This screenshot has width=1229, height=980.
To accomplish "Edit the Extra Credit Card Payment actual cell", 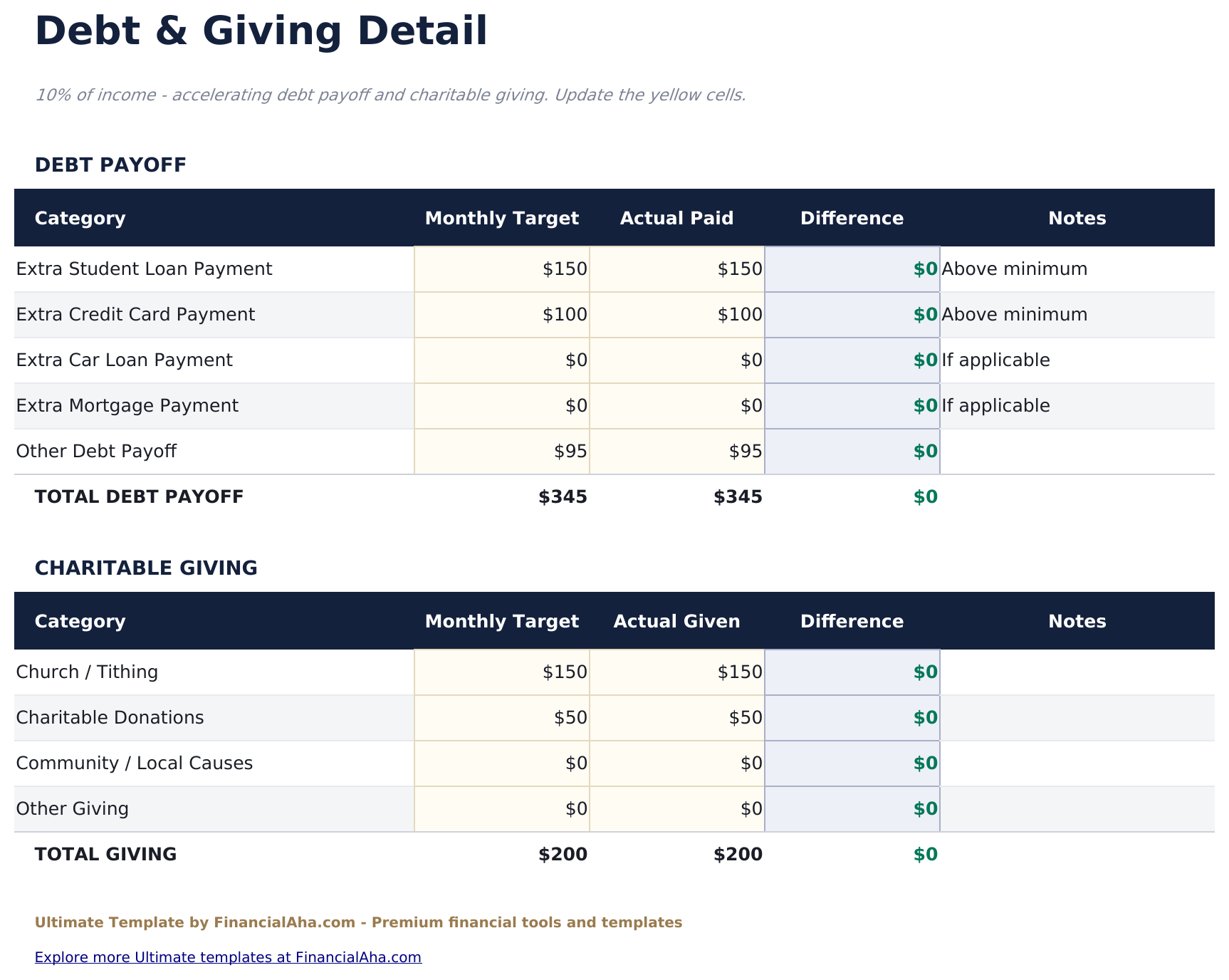I will 676,314.
